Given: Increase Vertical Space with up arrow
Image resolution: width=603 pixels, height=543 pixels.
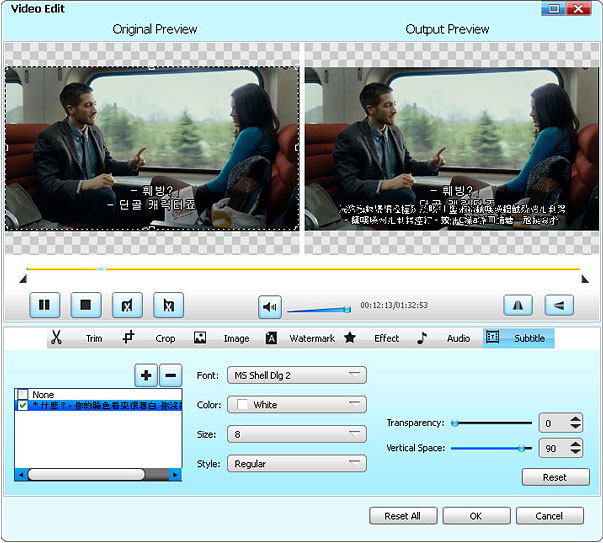Looking at the screenshot, I should (x=575, y=444).
